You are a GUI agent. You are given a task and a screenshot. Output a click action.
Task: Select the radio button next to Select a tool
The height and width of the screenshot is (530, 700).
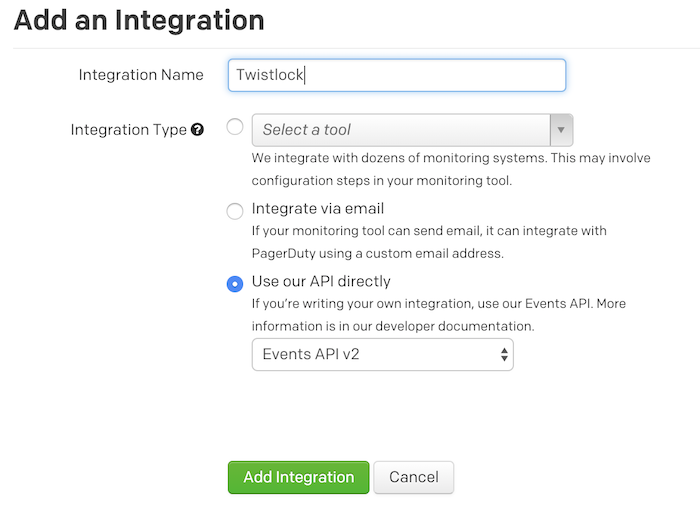[235, 127]
